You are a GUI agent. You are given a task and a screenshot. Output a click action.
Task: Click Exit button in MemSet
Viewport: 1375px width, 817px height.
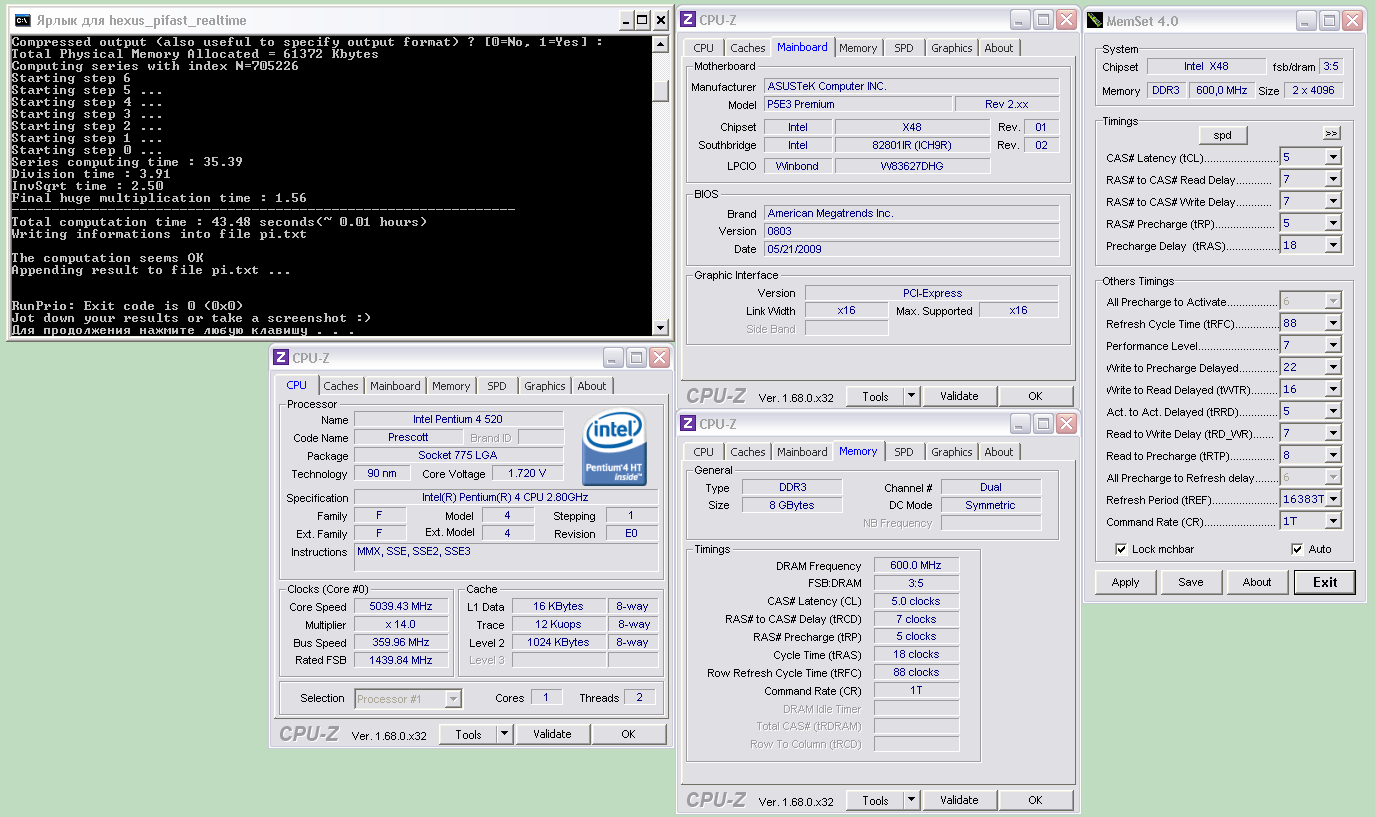(1325, 582)
